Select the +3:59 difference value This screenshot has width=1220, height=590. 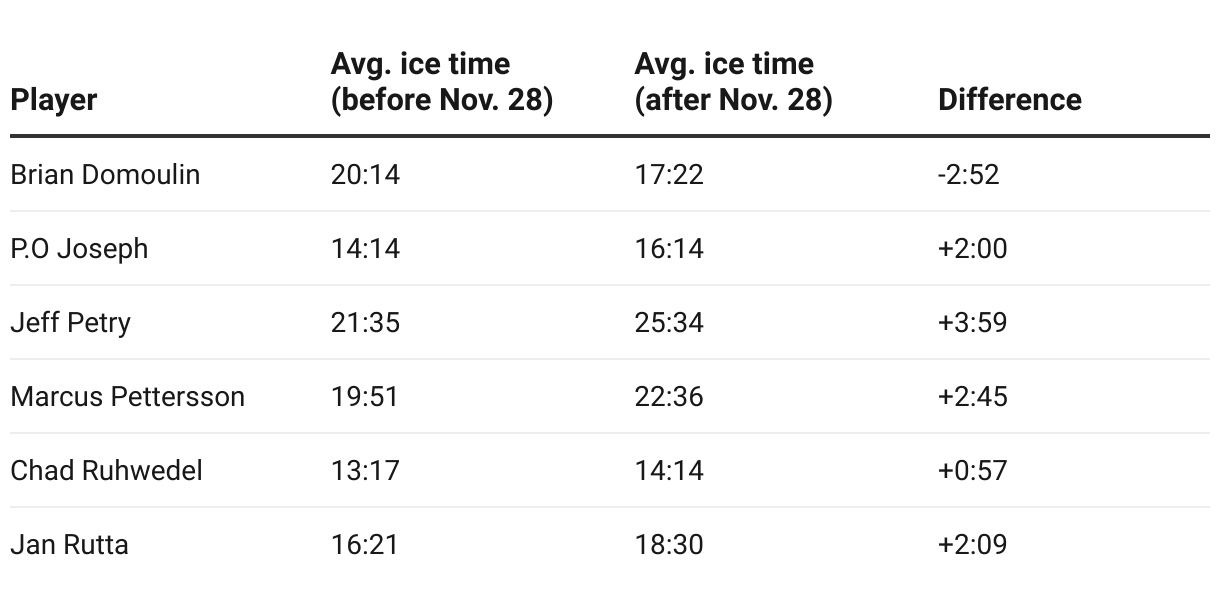pyautogui.click(x=973, y=322)
